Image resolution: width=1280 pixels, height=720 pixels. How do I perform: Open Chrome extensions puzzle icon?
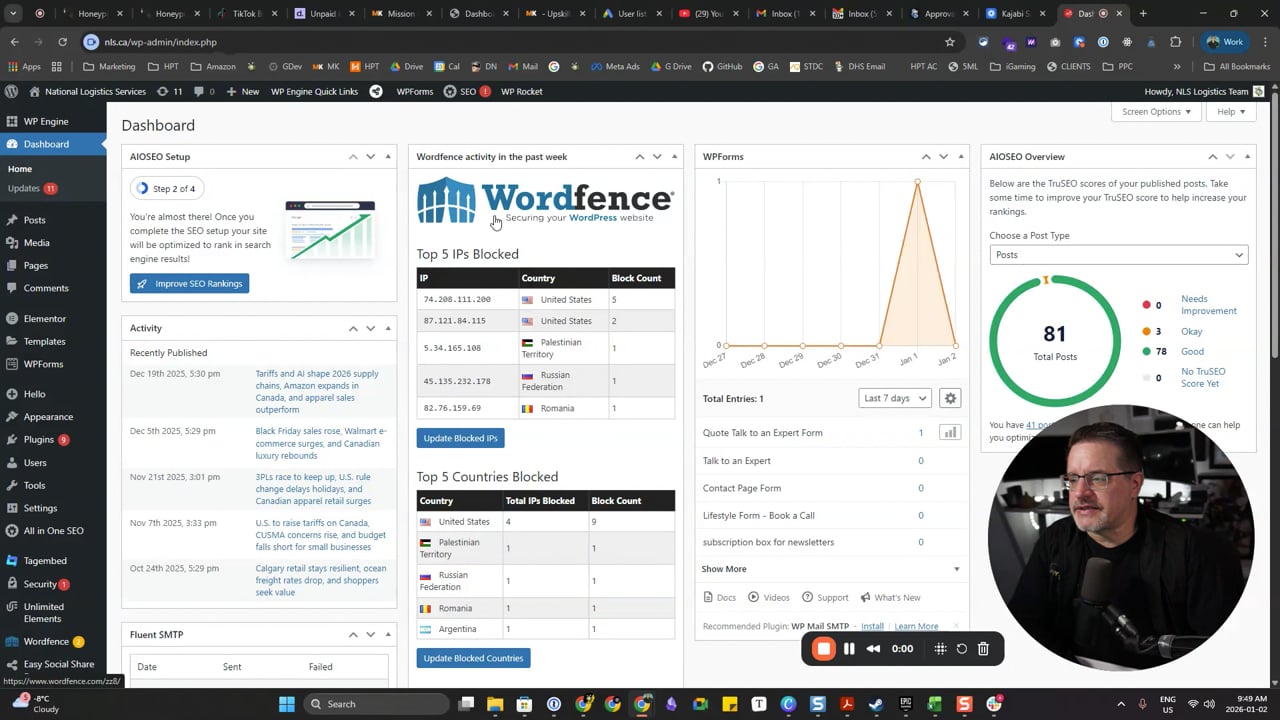pyautogui.click(x=1176, y=42)
